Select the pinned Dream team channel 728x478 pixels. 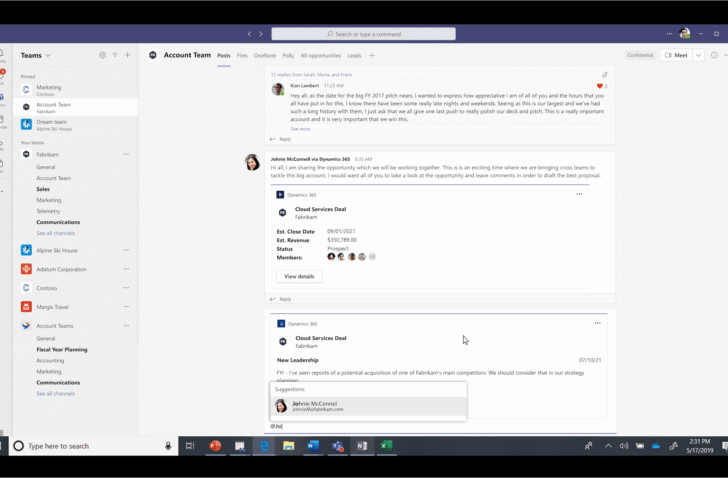75,124
